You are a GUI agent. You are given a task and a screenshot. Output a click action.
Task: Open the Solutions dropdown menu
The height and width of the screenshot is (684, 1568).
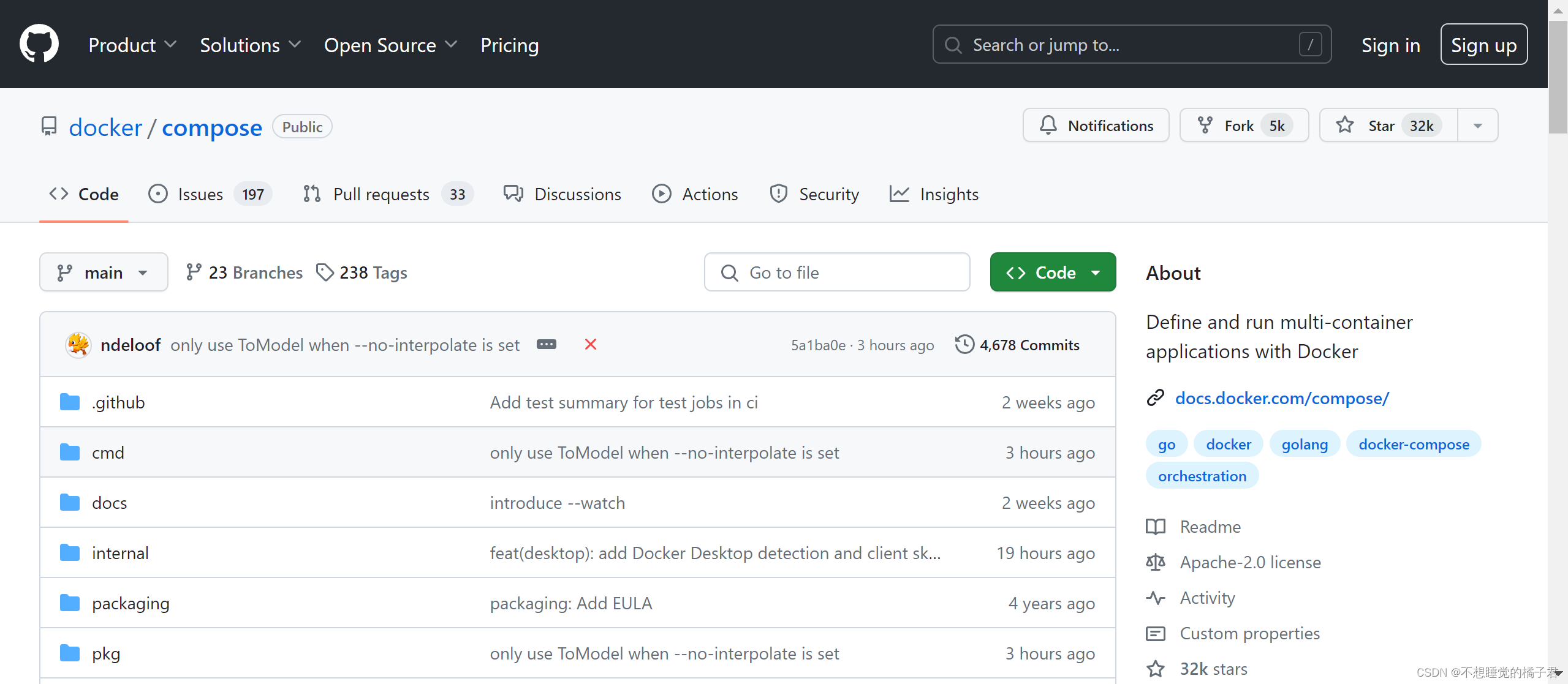tap(251, 45)
